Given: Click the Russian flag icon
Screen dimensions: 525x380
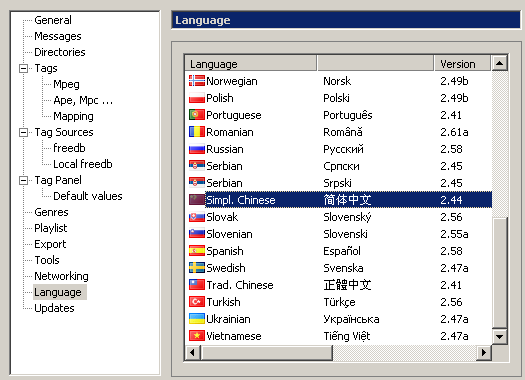Looking at the screenshot, I should point(197,149).
